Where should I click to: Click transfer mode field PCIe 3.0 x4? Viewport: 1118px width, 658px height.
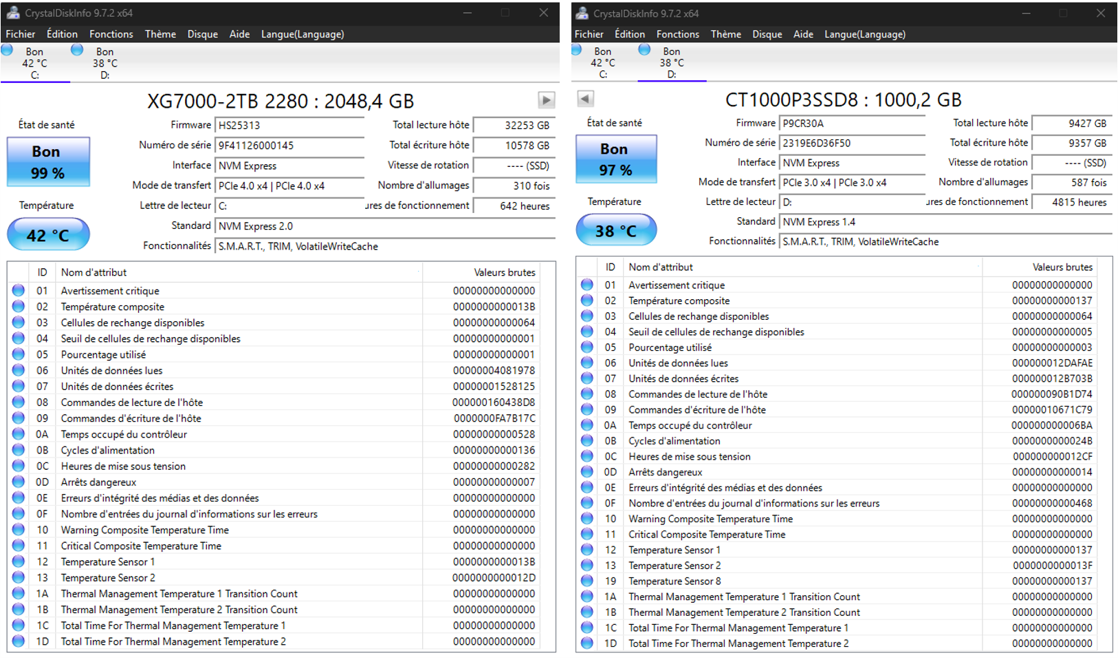pos(852,183)
